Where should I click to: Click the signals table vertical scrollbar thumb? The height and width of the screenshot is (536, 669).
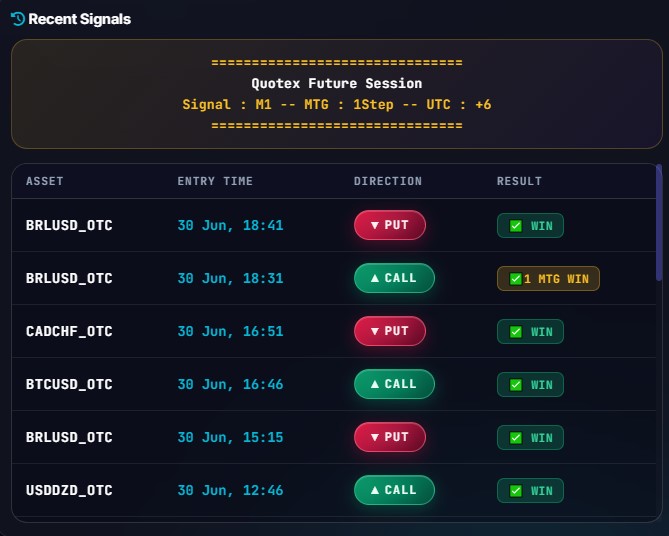(659, 222)
